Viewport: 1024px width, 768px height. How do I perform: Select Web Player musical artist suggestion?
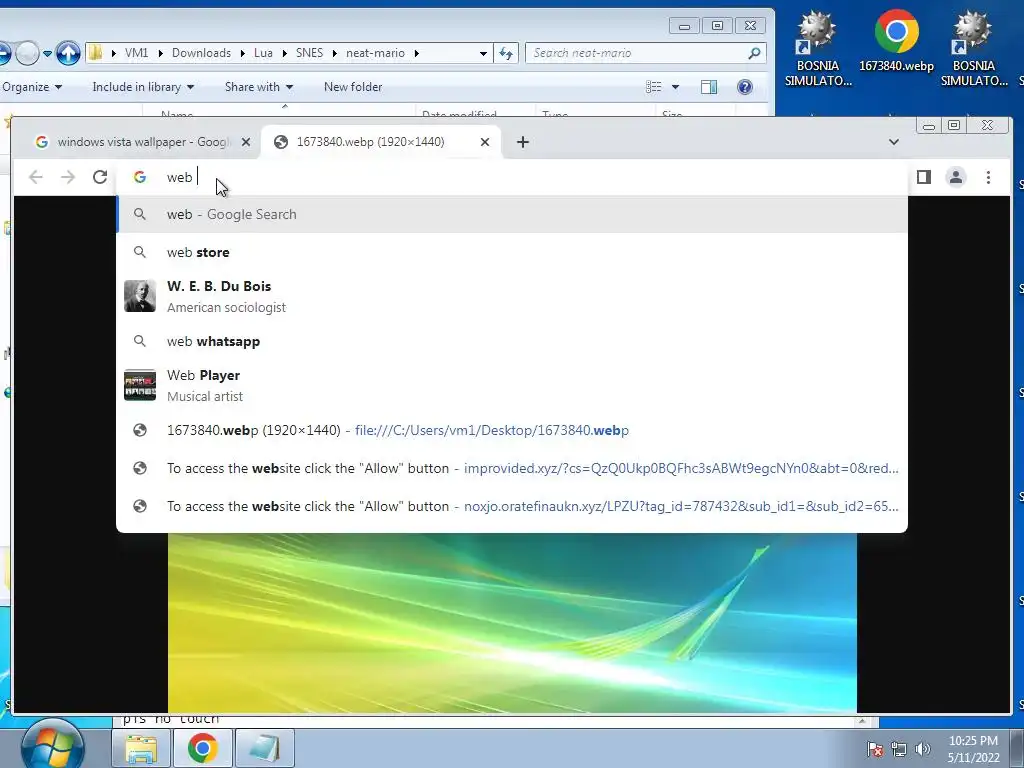tap(512, 385)
